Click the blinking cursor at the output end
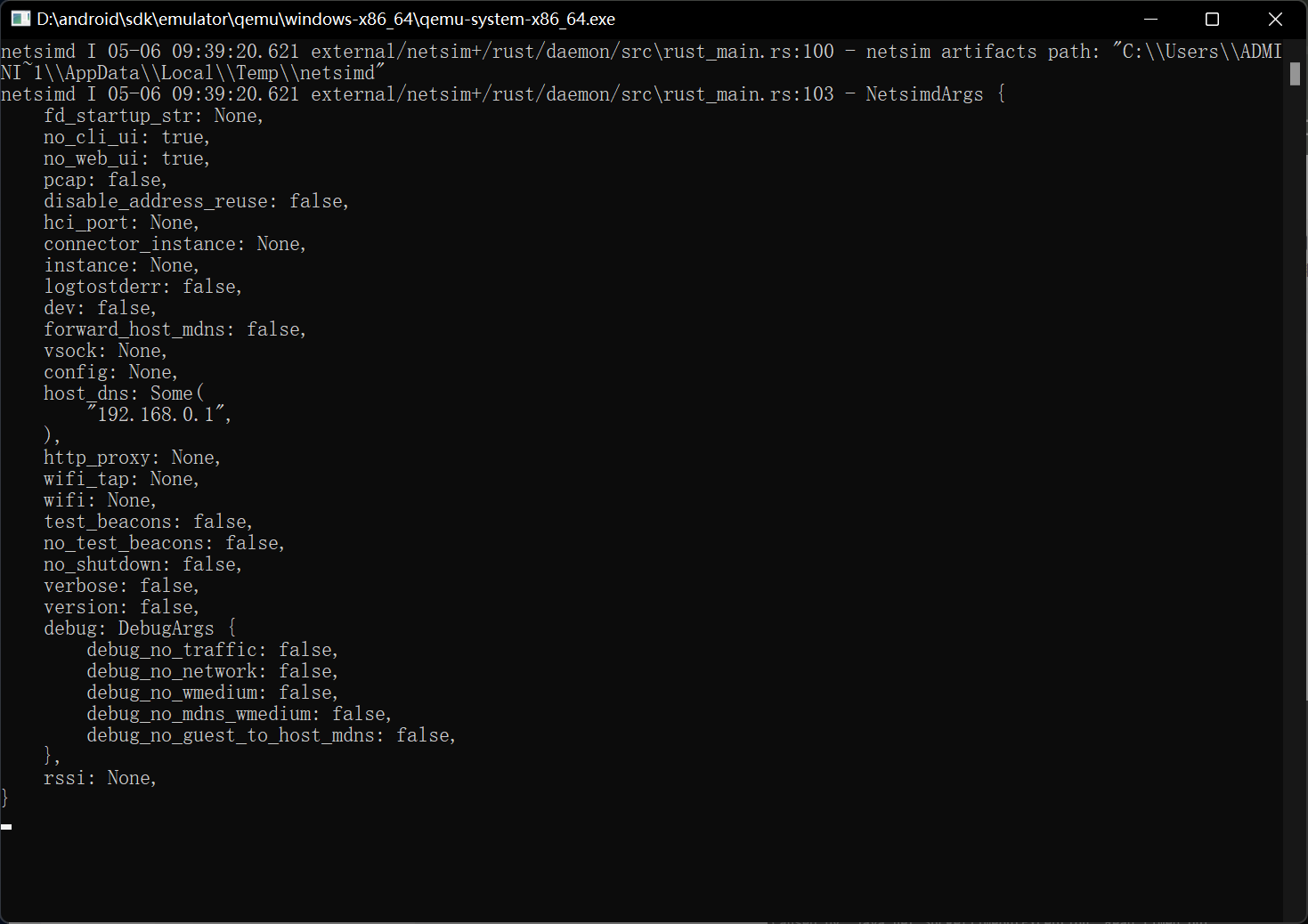The height and width of the screenshot is (924, 1308). click(x=6, y=827)
